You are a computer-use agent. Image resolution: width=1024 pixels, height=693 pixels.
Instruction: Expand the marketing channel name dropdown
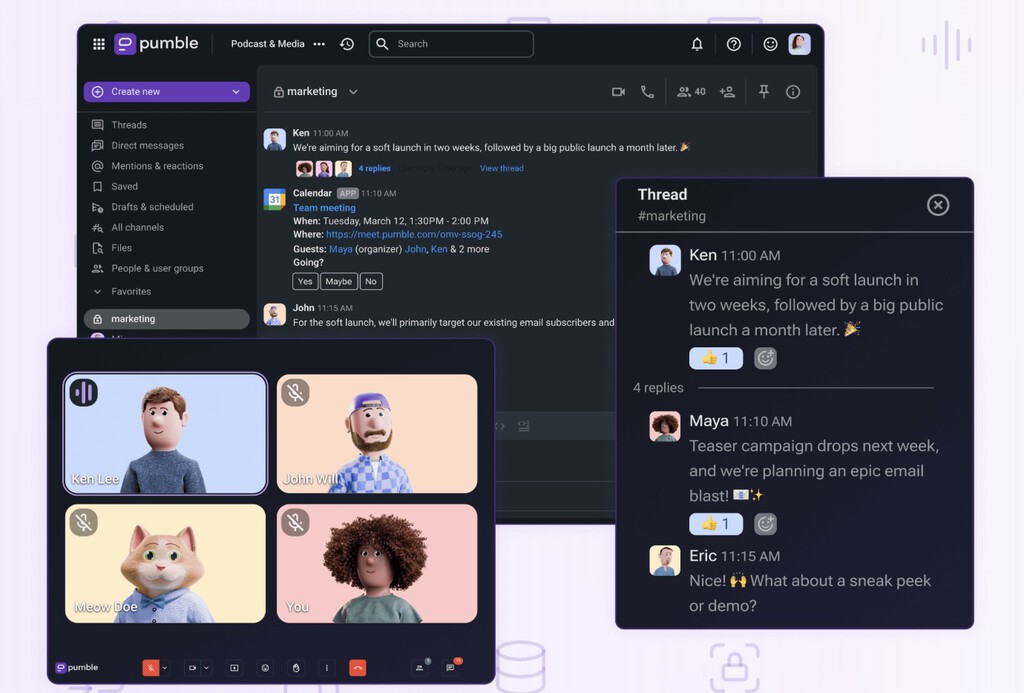click(x=353, y=92)
